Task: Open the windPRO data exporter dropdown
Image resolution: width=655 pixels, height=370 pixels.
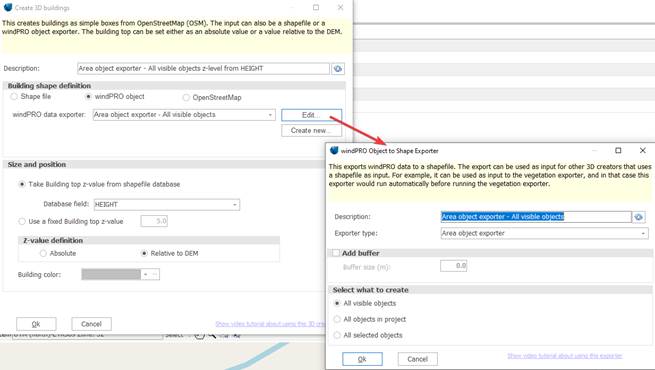Action: (270, 115)
